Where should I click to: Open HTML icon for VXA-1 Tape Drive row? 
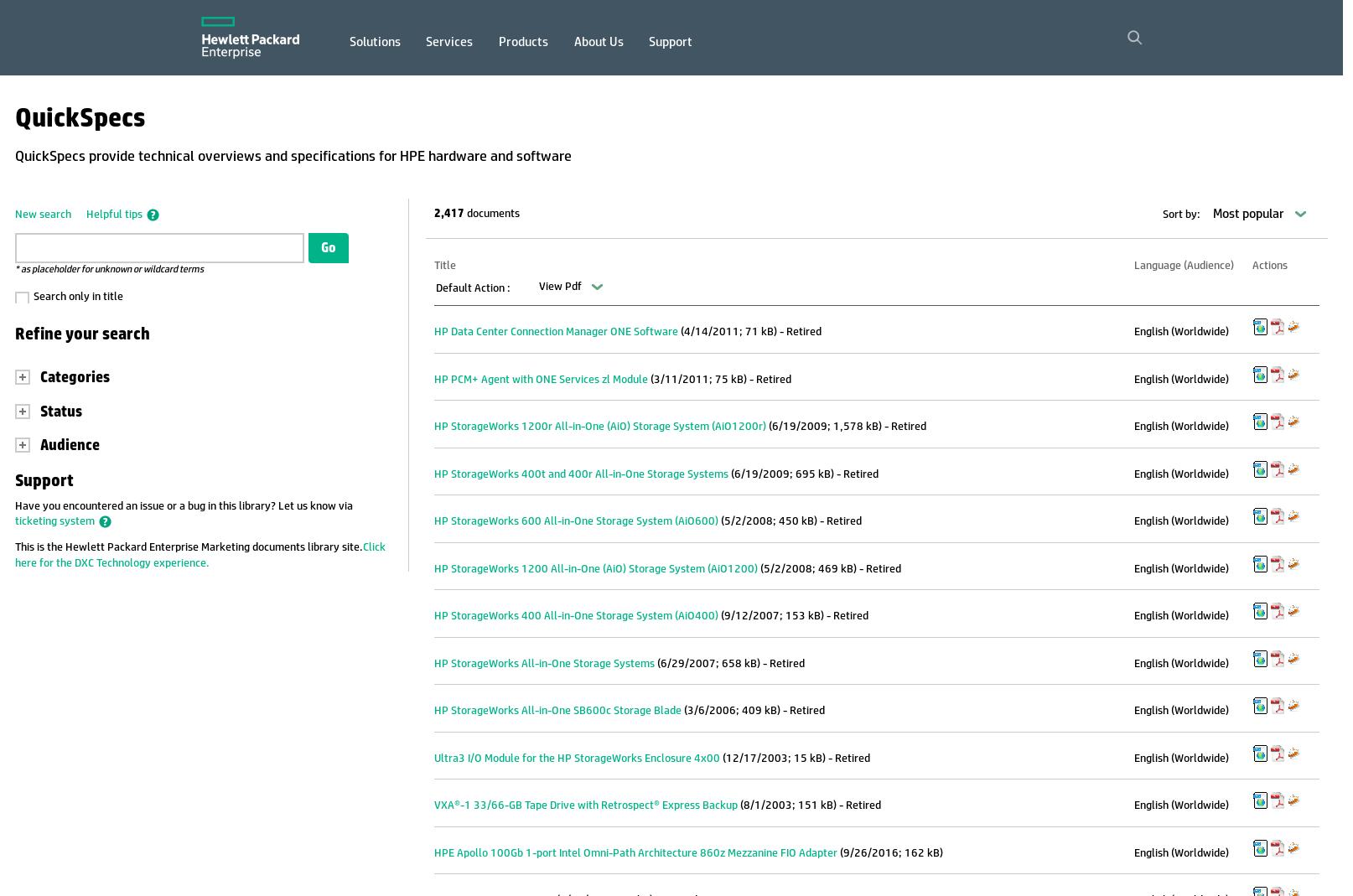coord(1260,800)
